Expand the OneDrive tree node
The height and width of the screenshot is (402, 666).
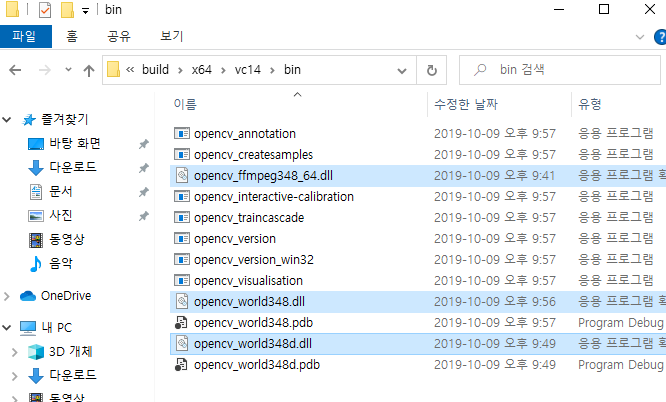coord(7,296)
